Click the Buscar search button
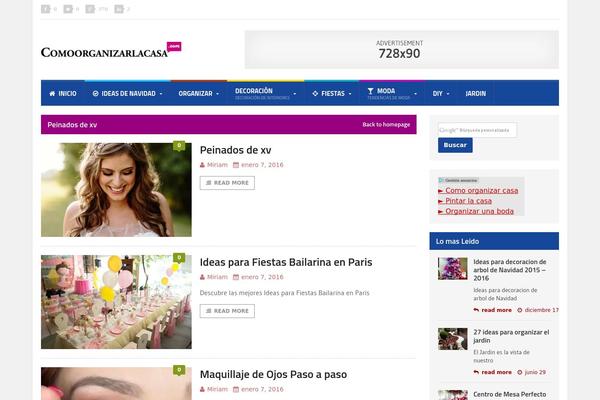Viewport: 600px width, 400px height. [455, 145]
